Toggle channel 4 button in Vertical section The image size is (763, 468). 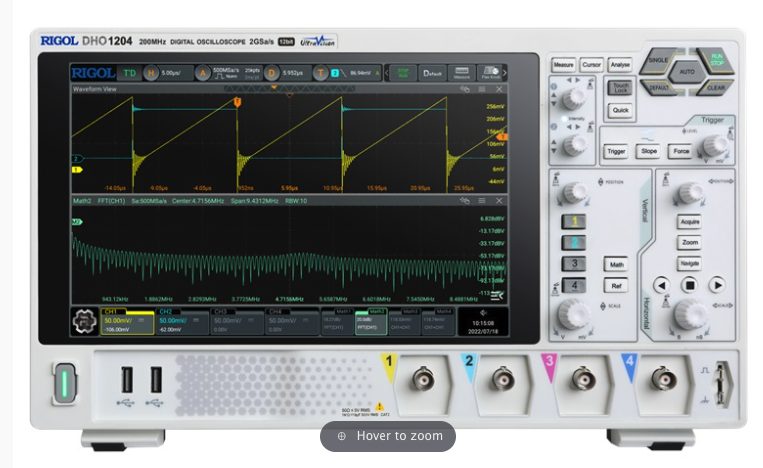point(574,285)
